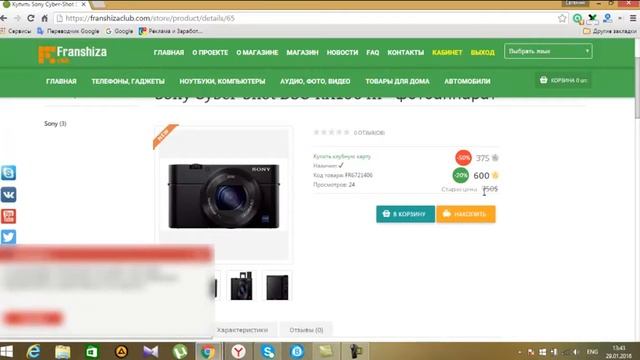Viewport: 640px width, 360px height.
Task: Click the browser address bar
Action: click(x=306, y=18)
